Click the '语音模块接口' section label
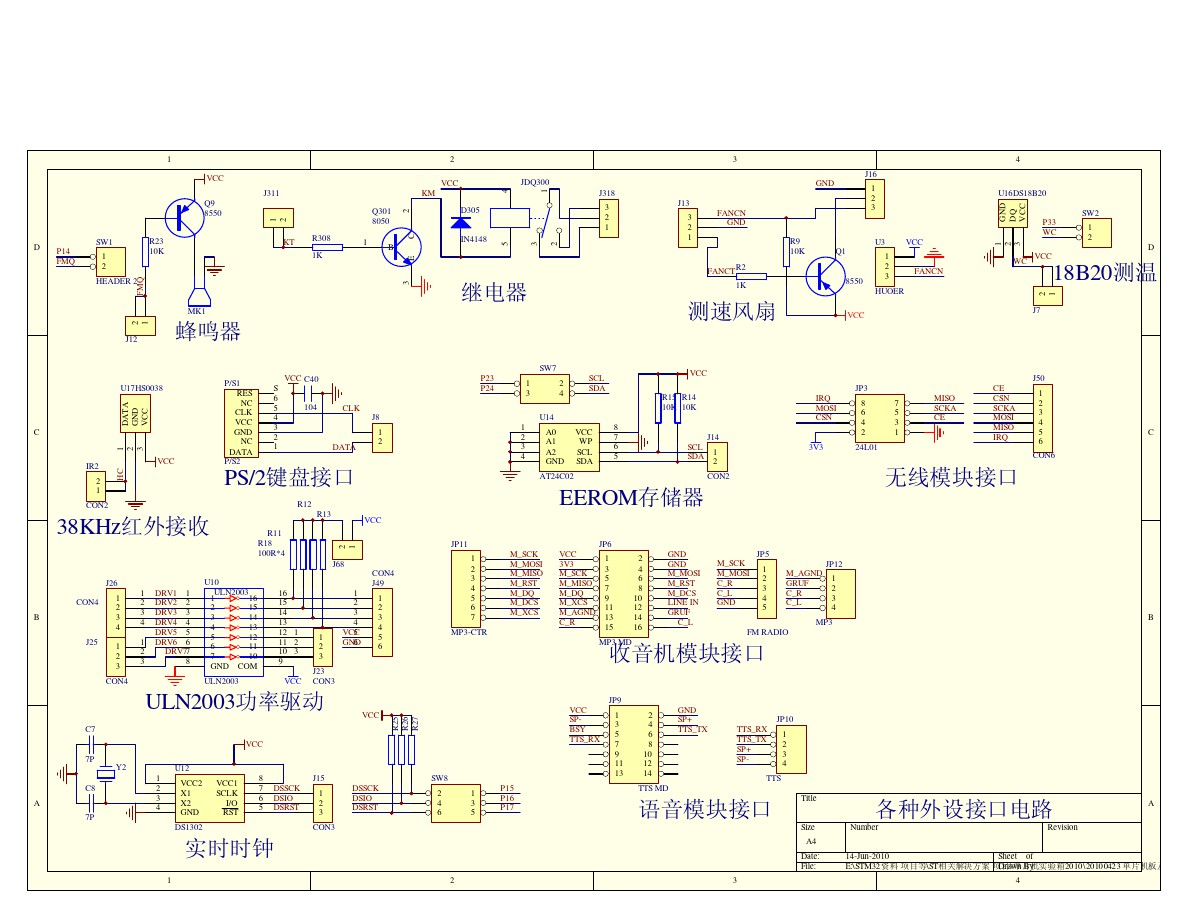Viewport: 1188px width, 918px height. pyautogui.click(x=705, y=810)
